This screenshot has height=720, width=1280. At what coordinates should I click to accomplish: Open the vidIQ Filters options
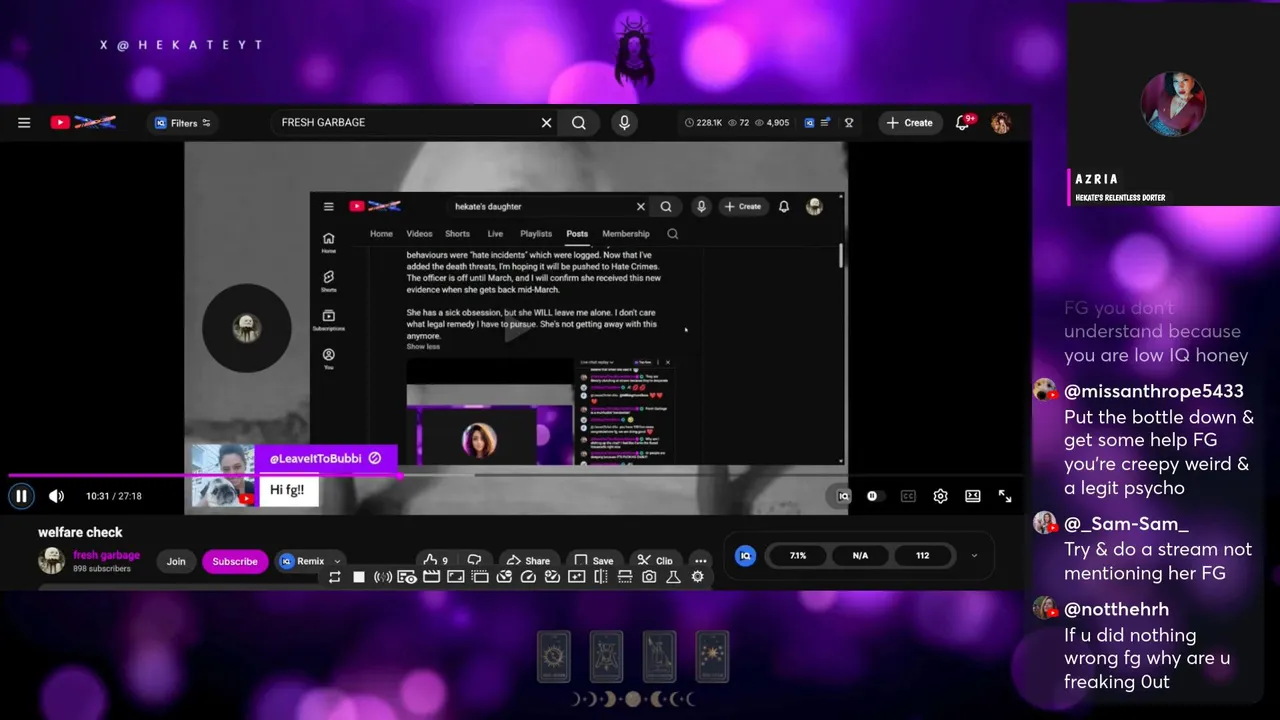pos(183,123)
